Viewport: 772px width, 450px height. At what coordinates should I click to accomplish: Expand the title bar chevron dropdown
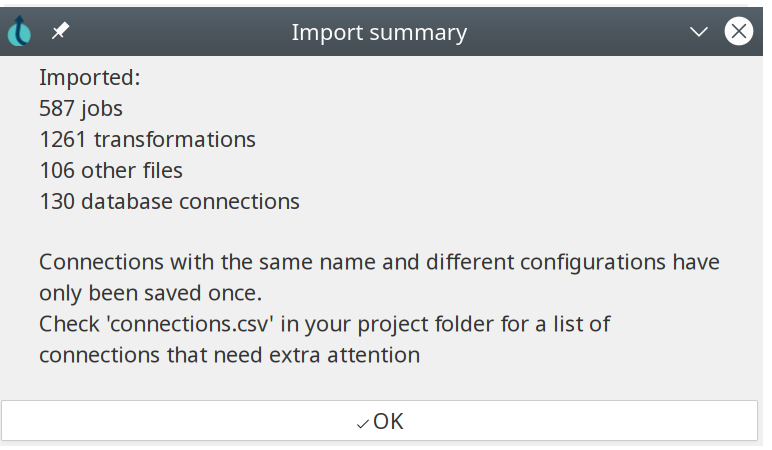pos(699,32)
